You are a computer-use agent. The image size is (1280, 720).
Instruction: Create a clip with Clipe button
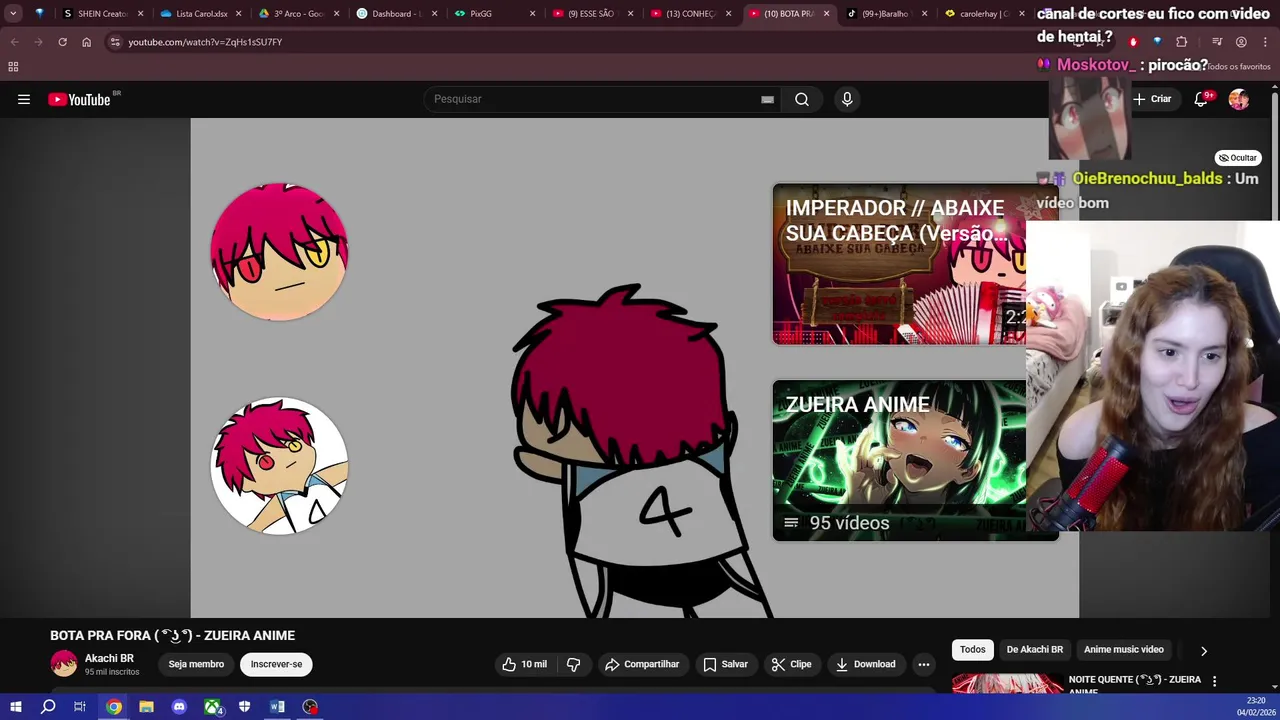791,664
